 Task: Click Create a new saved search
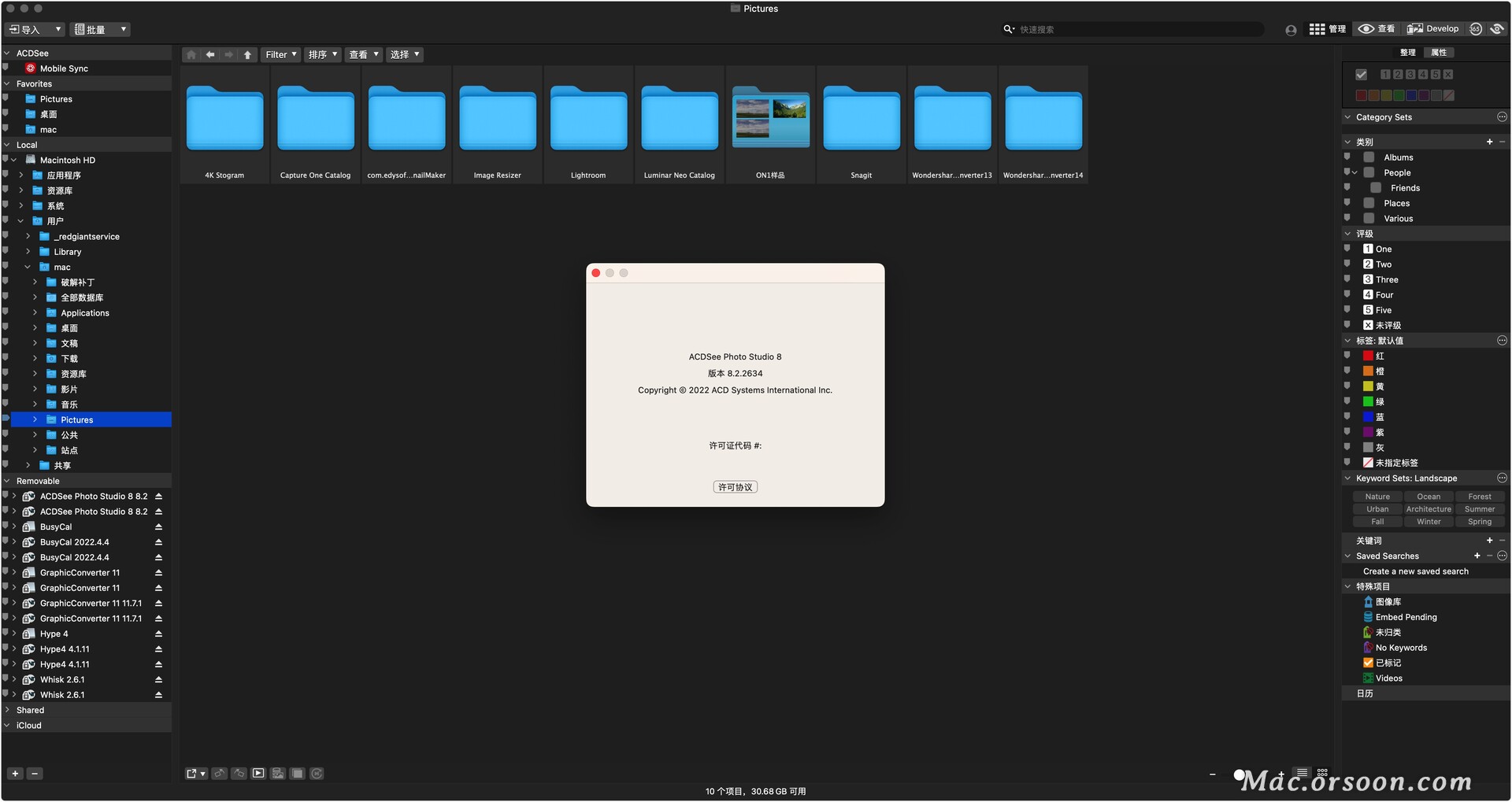coord(1416,571)
